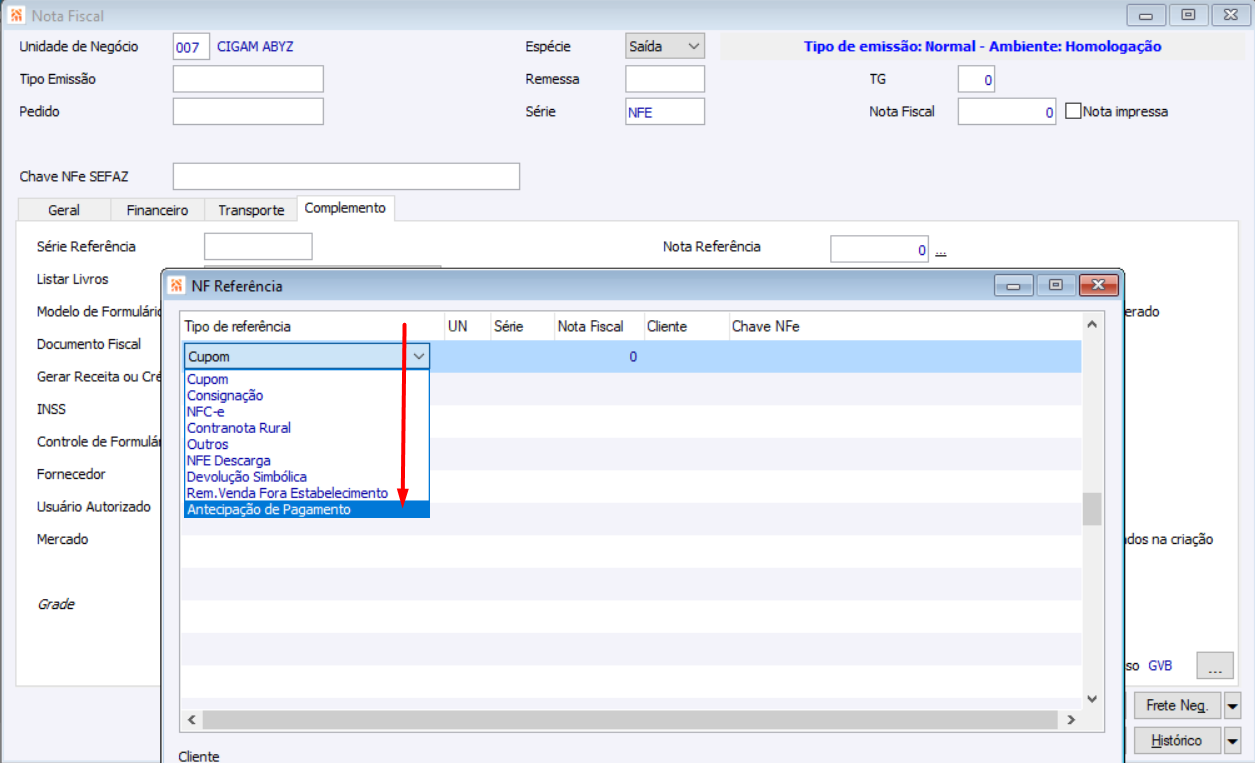
Task: Click Nota Fiscal cell showing 0
Action: (599, 356)
